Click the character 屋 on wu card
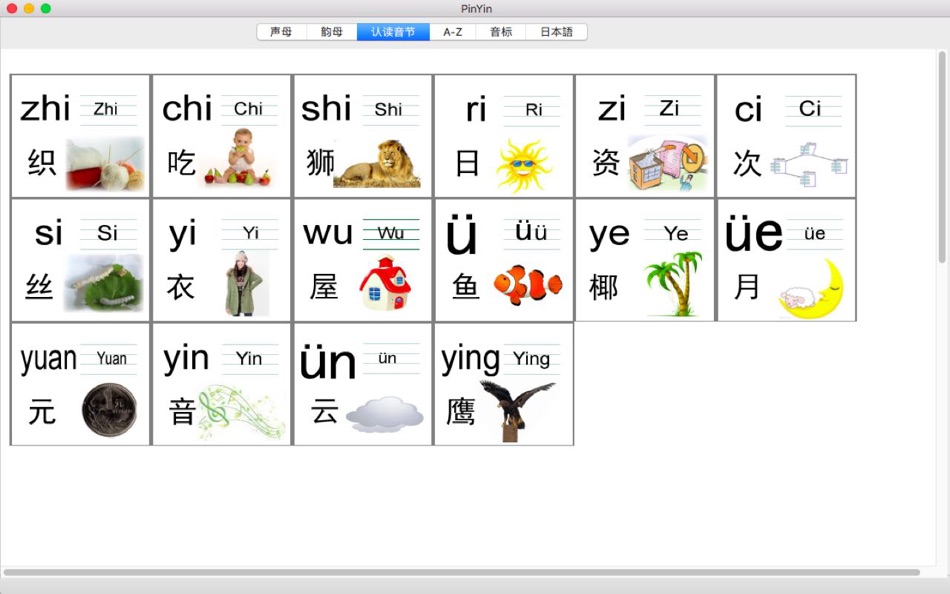 pyautogui.click(x=324, y=286)
